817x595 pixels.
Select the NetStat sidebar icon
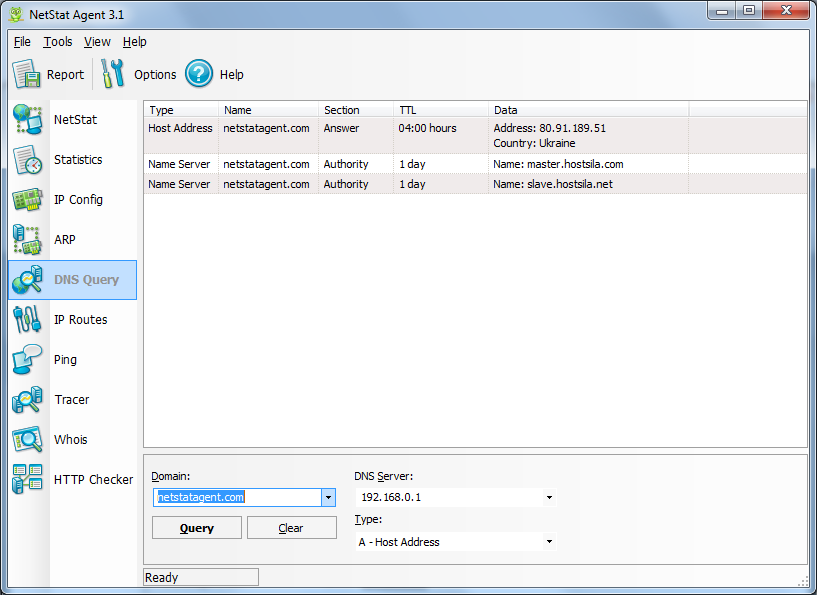click(27, 119)
